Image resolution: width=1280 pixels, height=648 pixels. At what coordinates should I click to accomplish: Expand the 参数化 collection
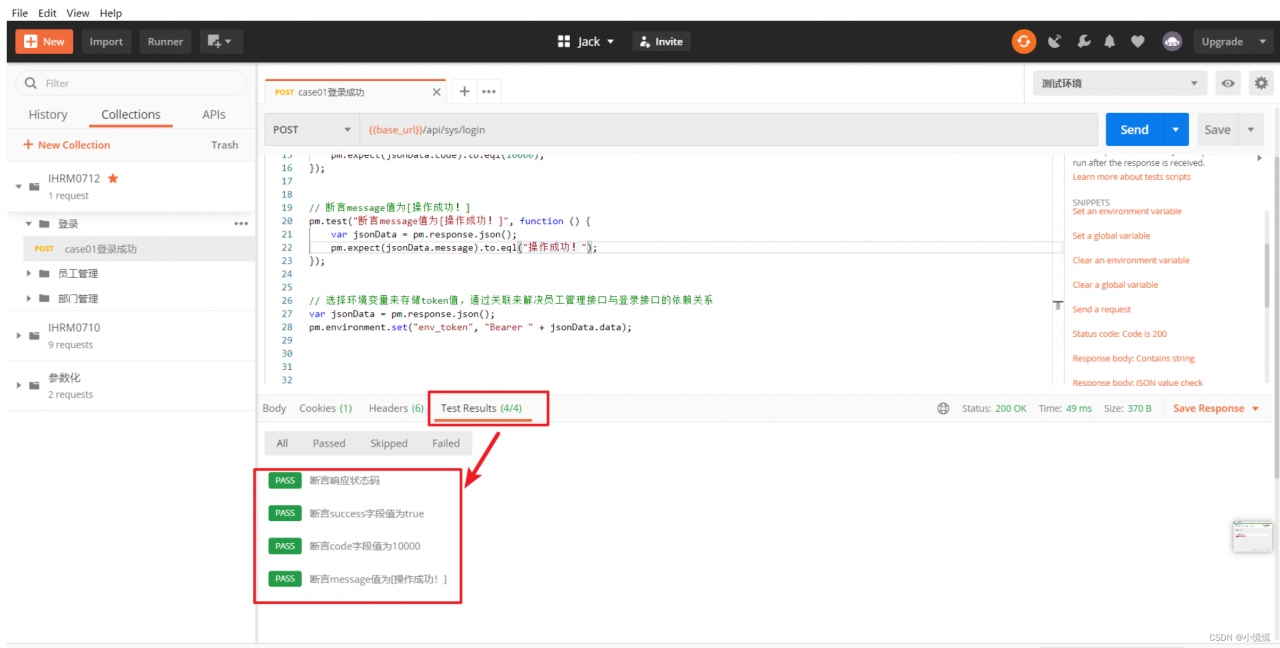[x=19, y=385]
